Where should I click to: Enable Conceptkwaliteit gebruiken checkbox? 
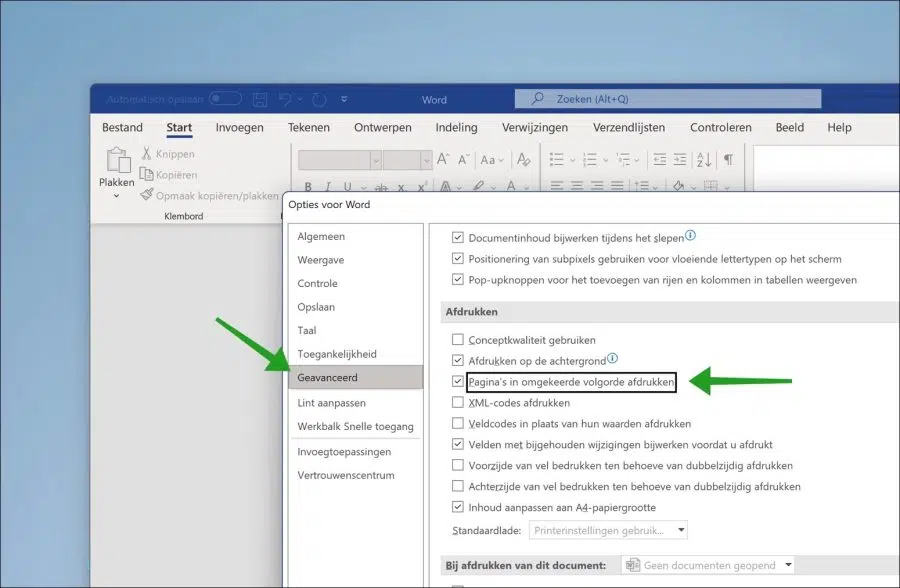[457, 339]
